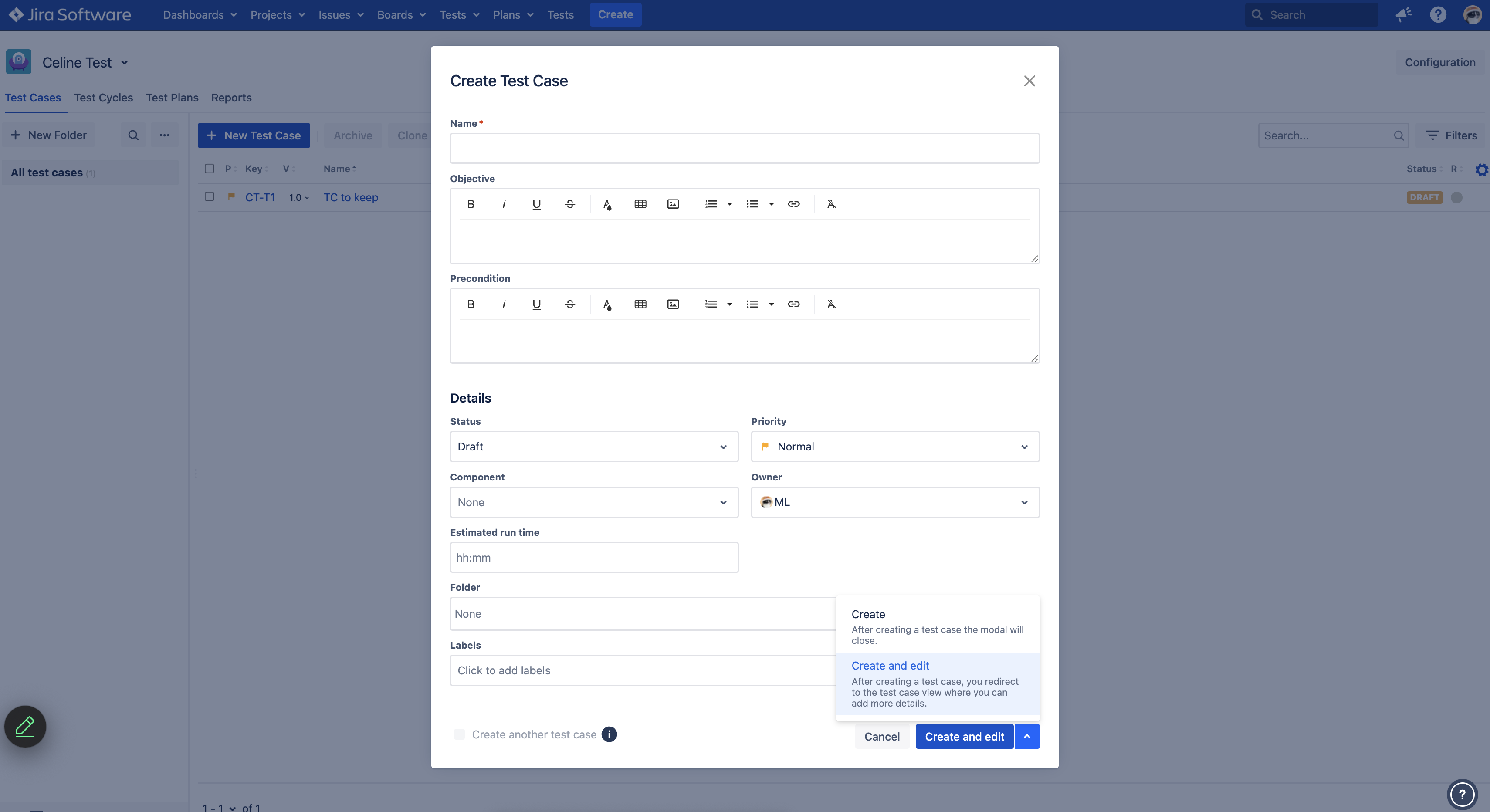Apply bold formatting in the Objective editor
1490x812 pixels.
click(470, 203)
